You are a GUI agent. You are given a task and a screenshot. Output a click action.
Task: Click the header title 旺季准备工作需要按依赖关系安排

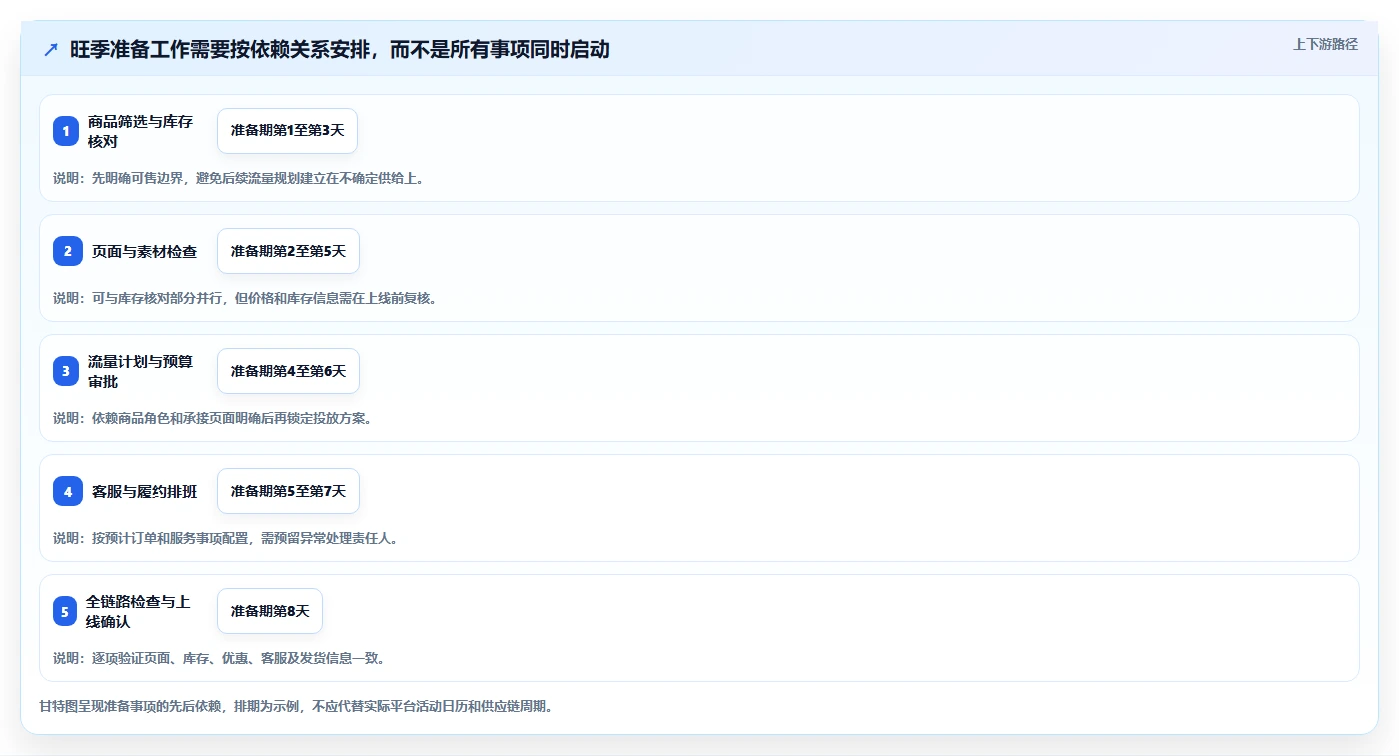339,50
